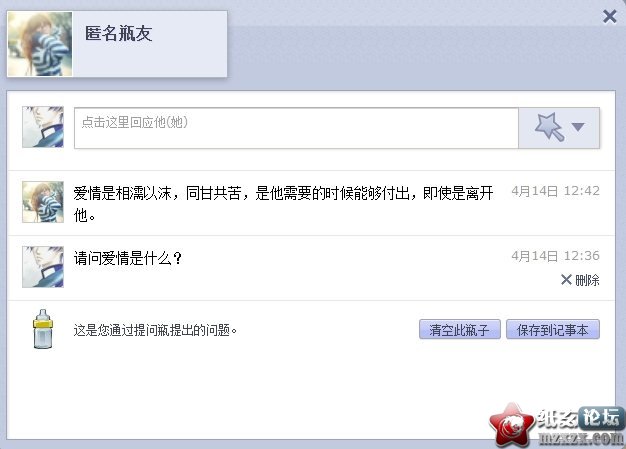The width and height of the screenshot is (626, 449).
Task: Click the magic wand star icon
Action: pyautogui.click(x=550, y=127)
